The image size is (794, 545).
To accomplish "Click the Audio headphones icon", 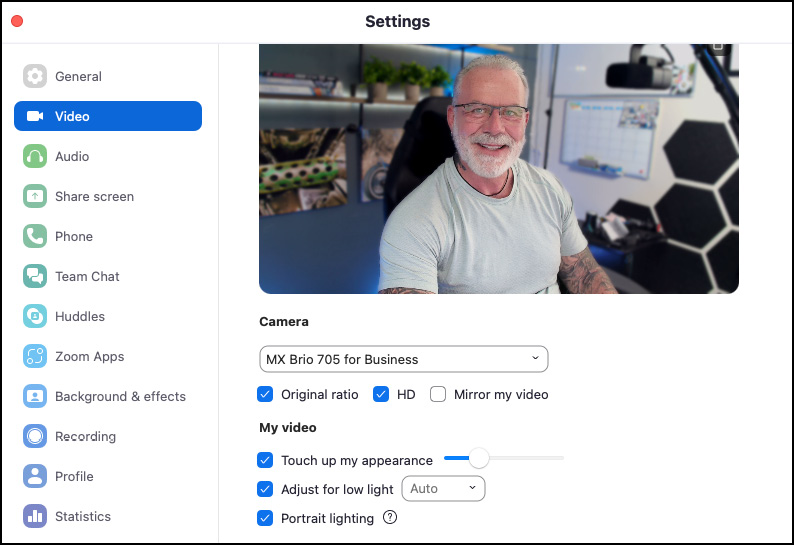I will (35, 156).
